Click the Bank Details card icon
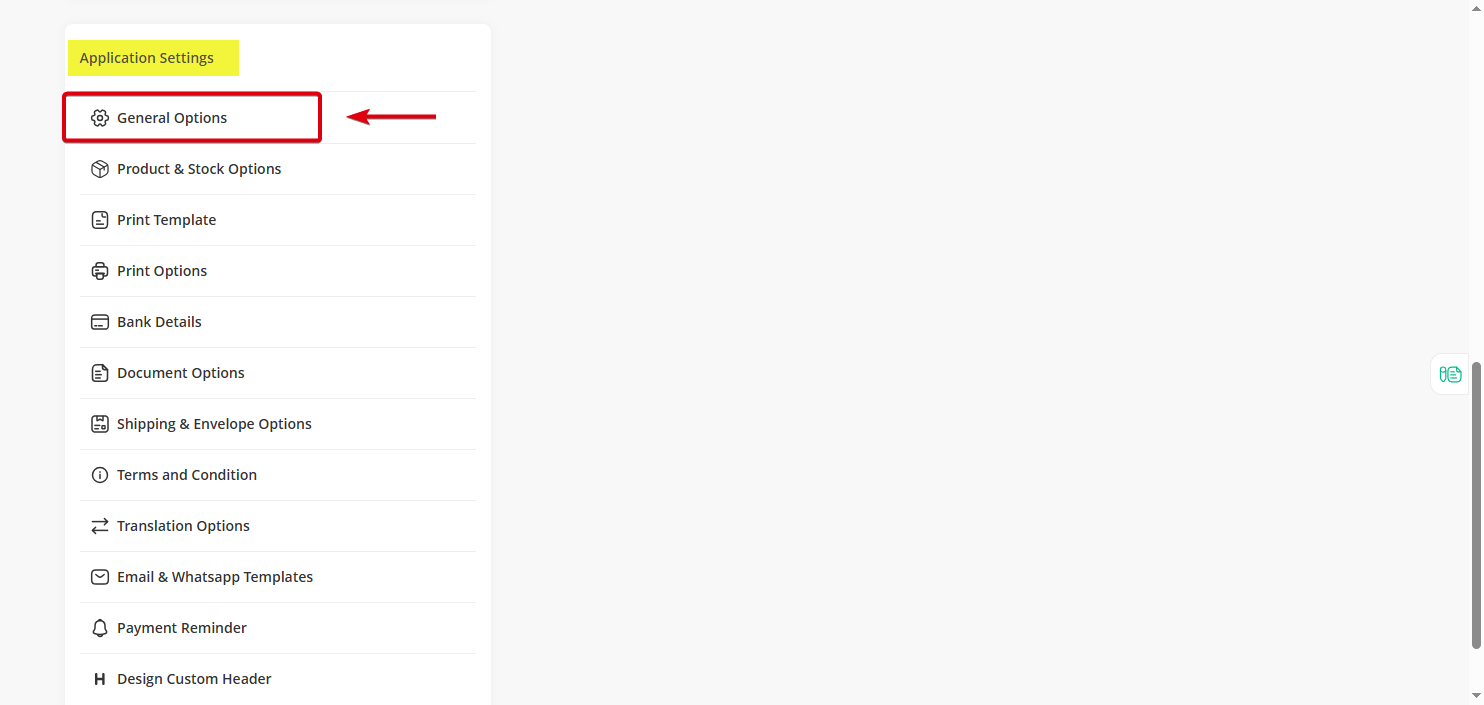 [99, 322]
